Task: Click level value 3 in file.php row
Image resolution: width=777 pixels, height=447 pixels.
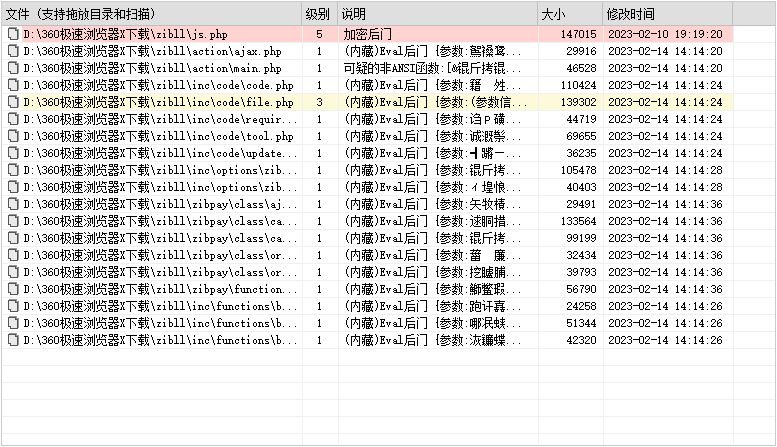Action: pyautogui.click(x=320, y=102)
